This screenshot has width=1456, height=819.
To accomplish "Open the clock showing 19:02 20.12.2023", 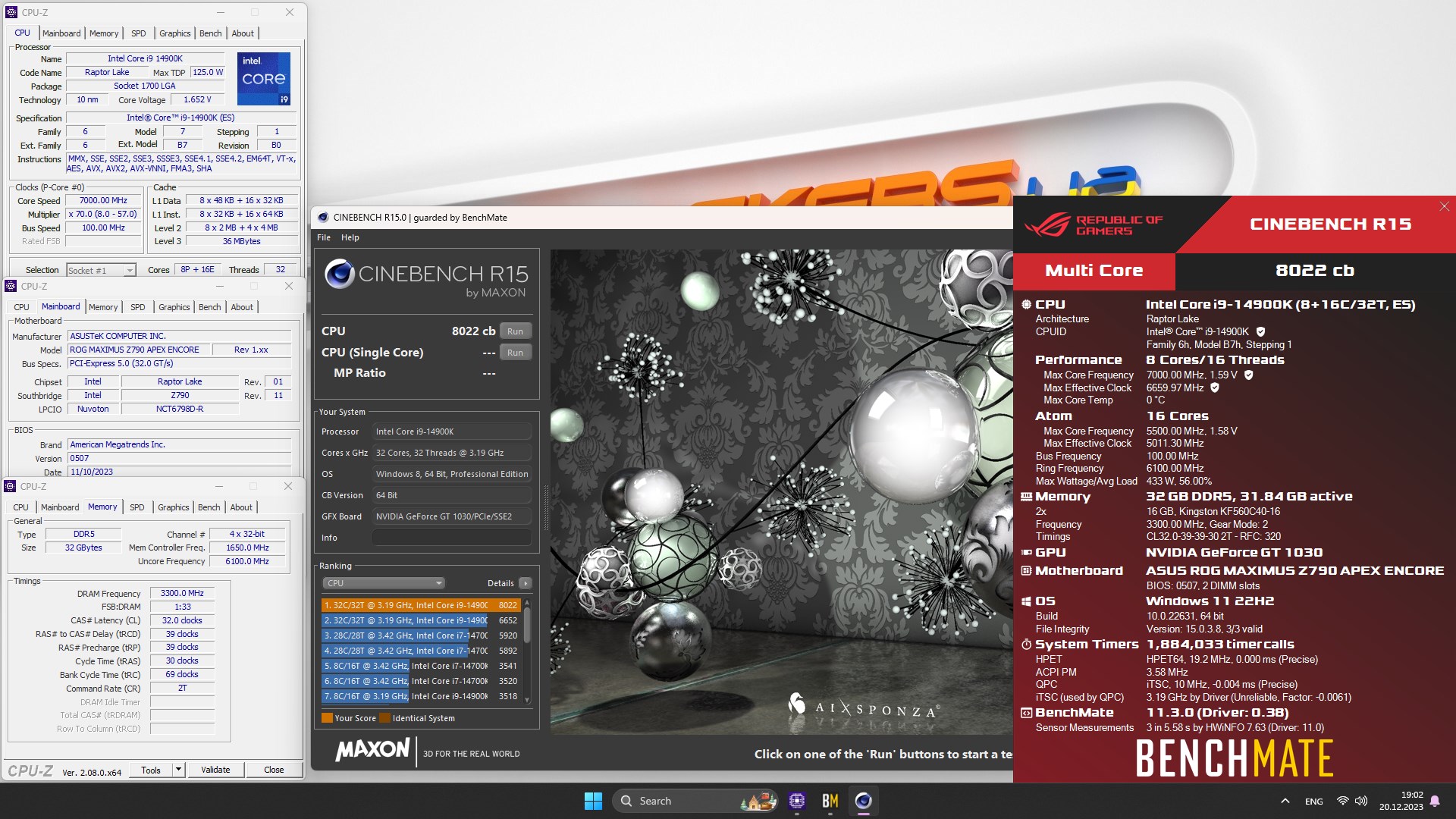I will 1401,801.
